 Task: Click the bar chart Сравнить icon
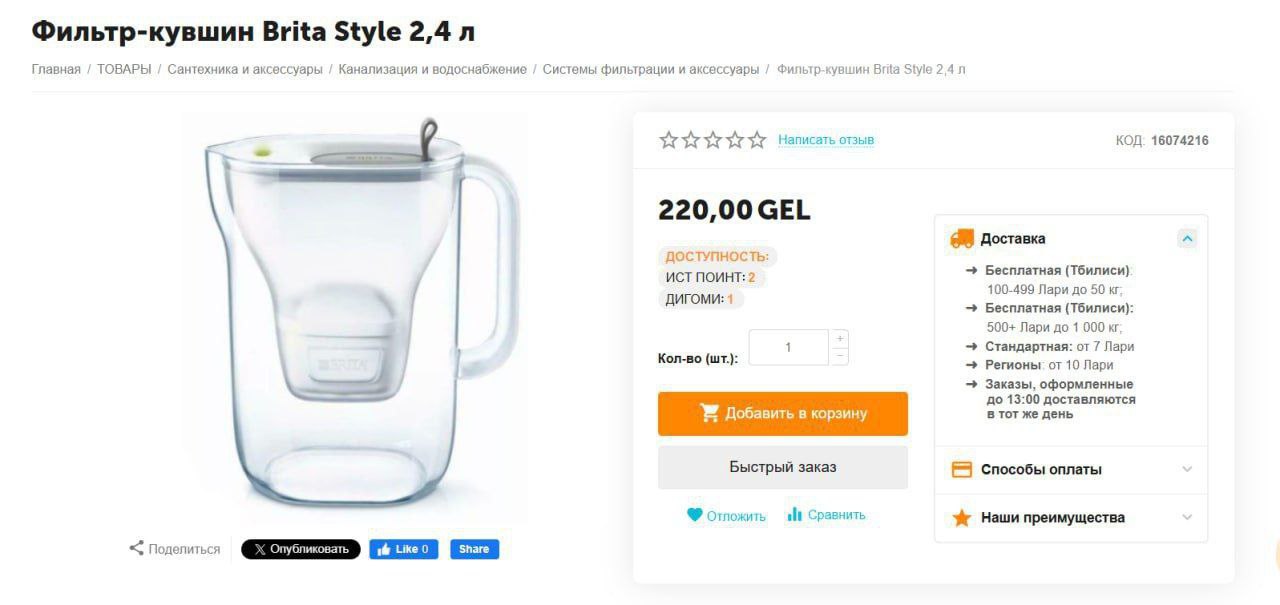pos(795,514)
